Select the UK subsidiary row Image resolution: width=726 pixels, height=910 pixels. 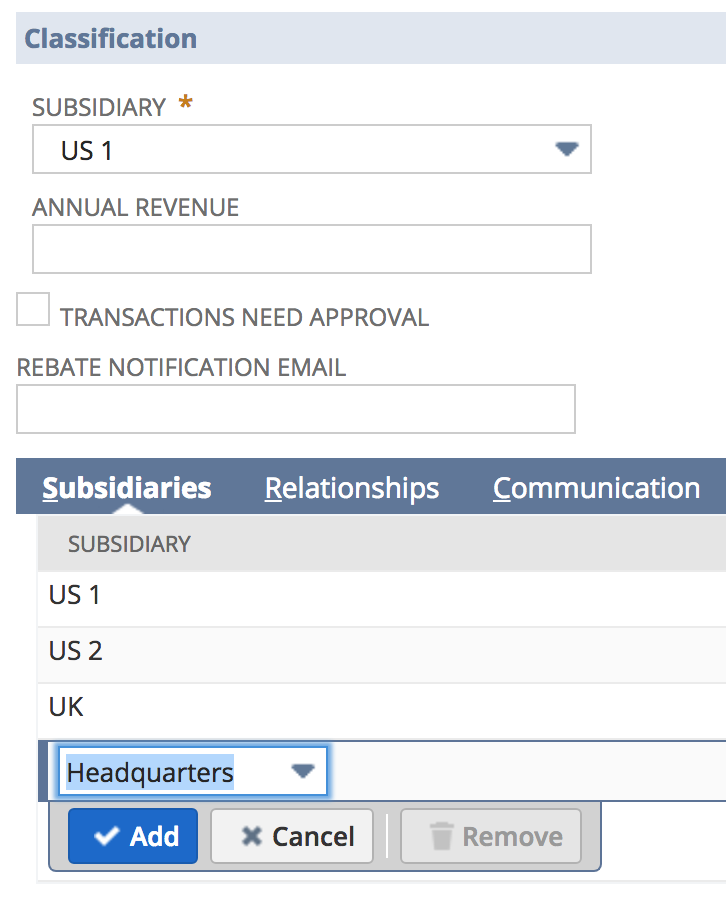382,708
